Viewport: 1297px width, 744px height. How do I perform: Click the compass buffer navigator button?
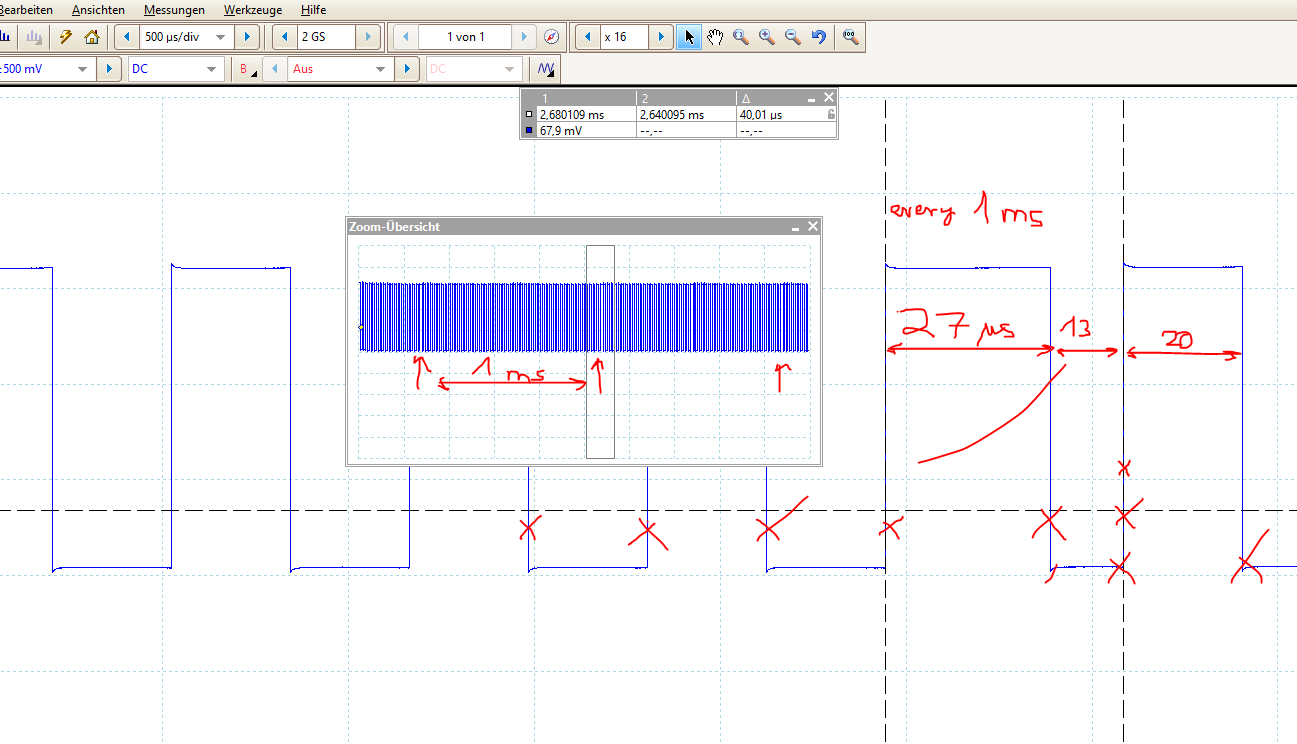click(x=551, y=36)
